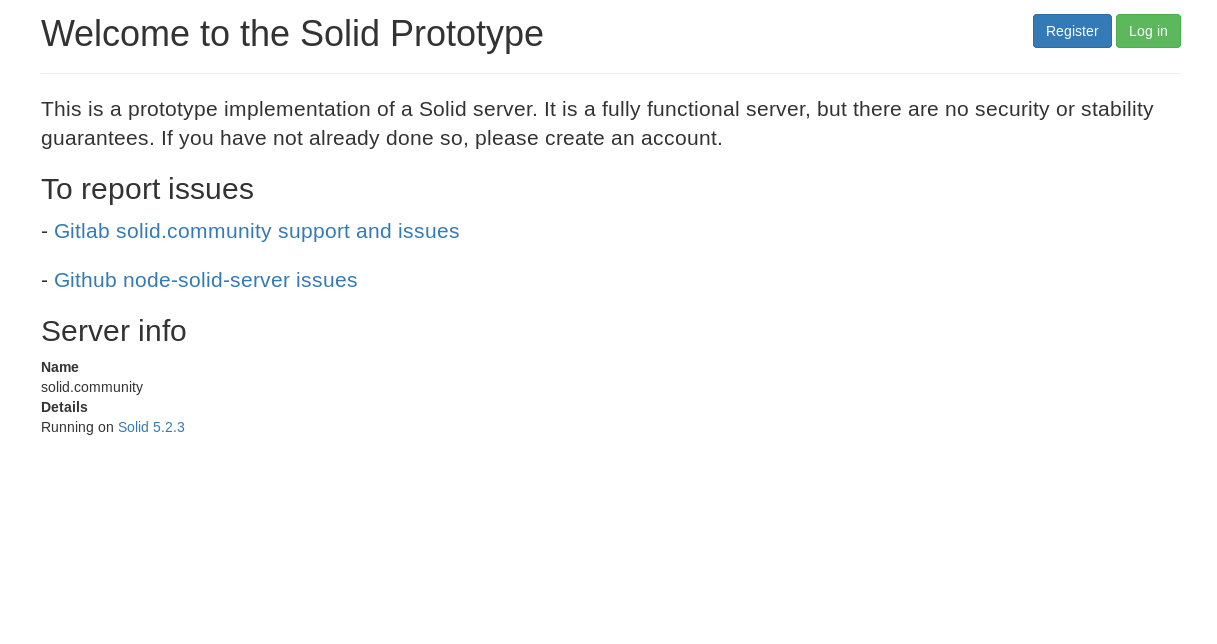Follow the Solid 5.2.3 version link

tap(151, 427)
